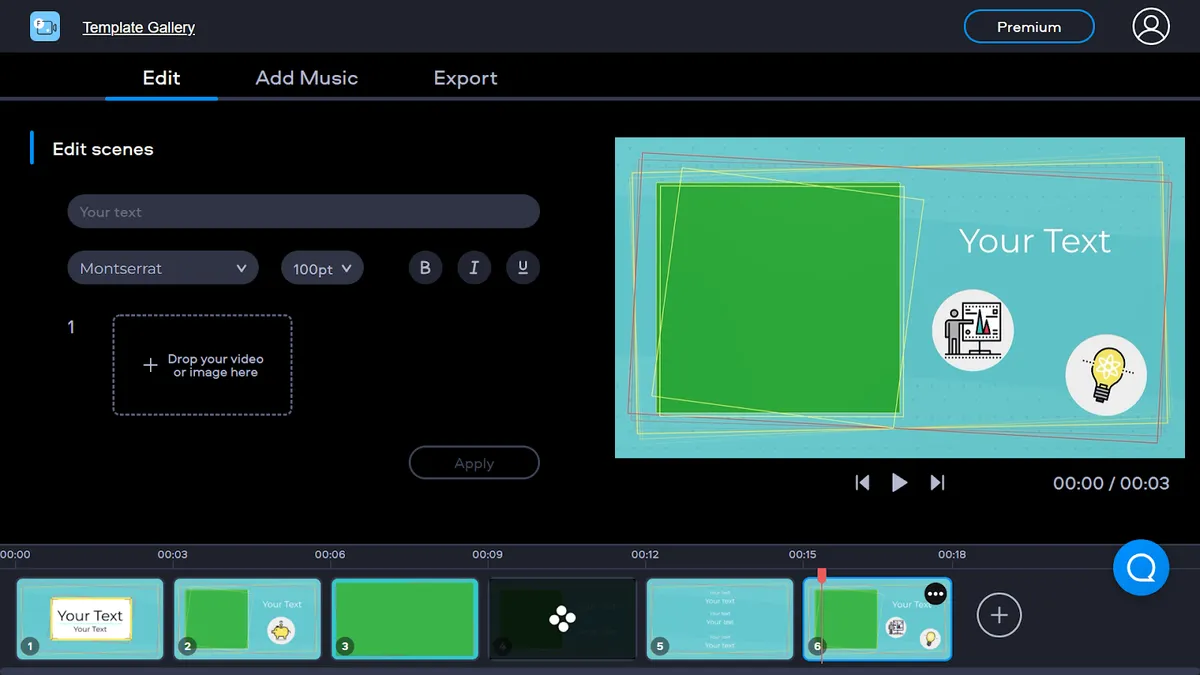
Task: Toggle italic text formatting
Action: click(x=474, y=268)
